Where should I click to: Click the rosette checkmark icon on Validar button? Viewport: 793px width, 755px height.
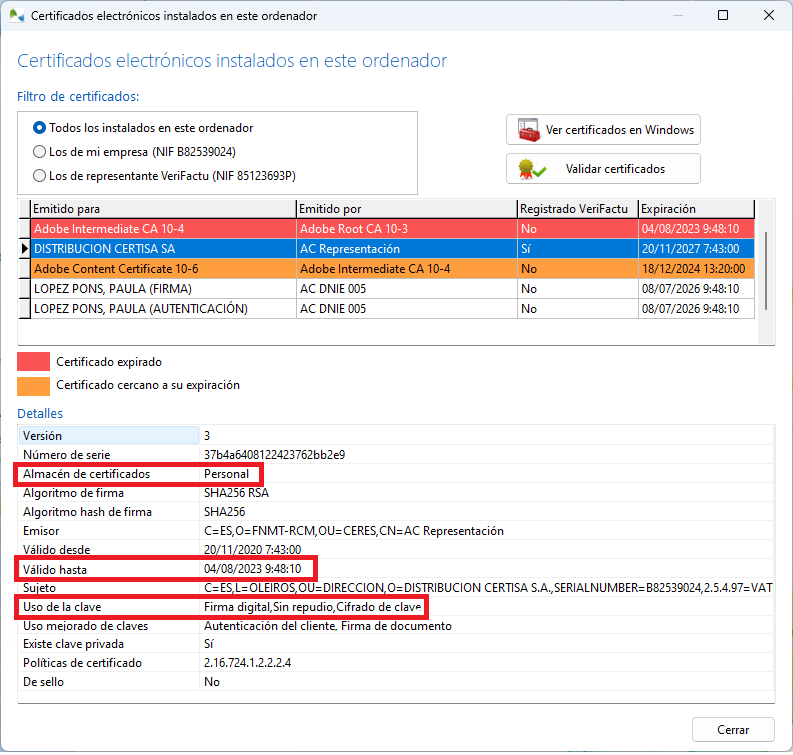531,169
